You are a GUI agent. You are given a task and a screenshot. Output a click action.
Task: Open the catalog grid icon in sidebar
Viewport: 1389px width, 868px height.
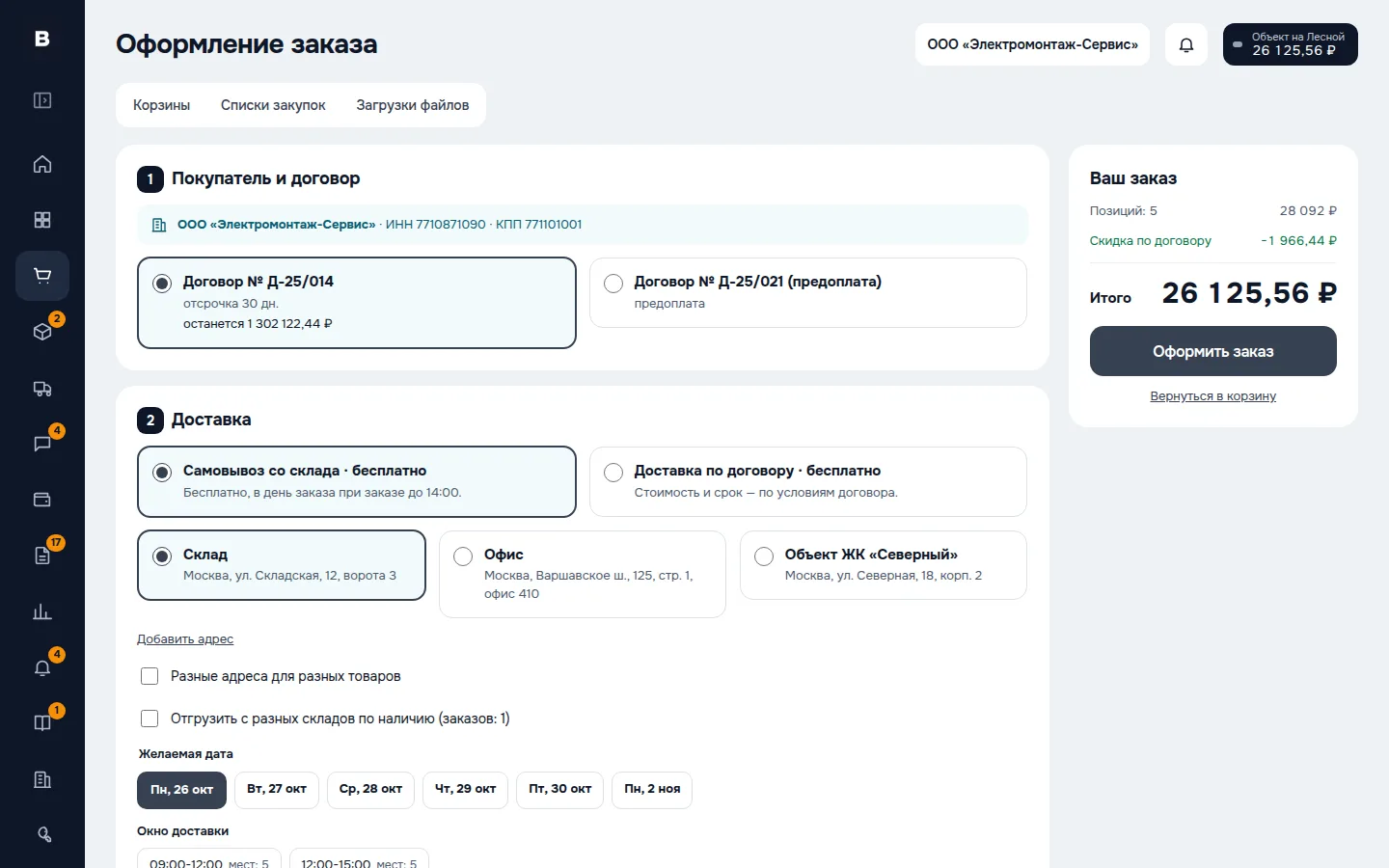pos(42,220)
